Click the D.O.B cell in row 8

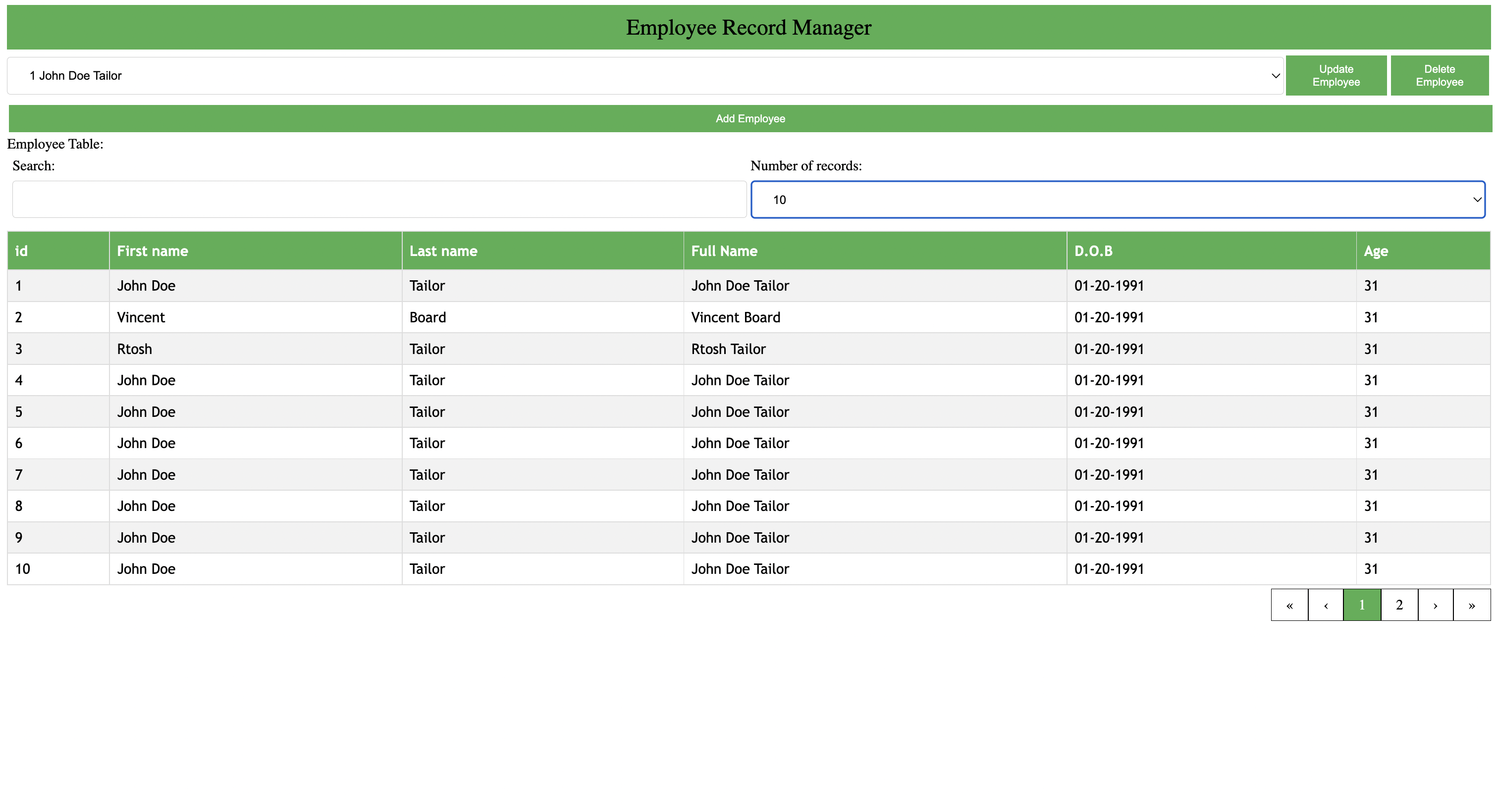(1212, 506)
